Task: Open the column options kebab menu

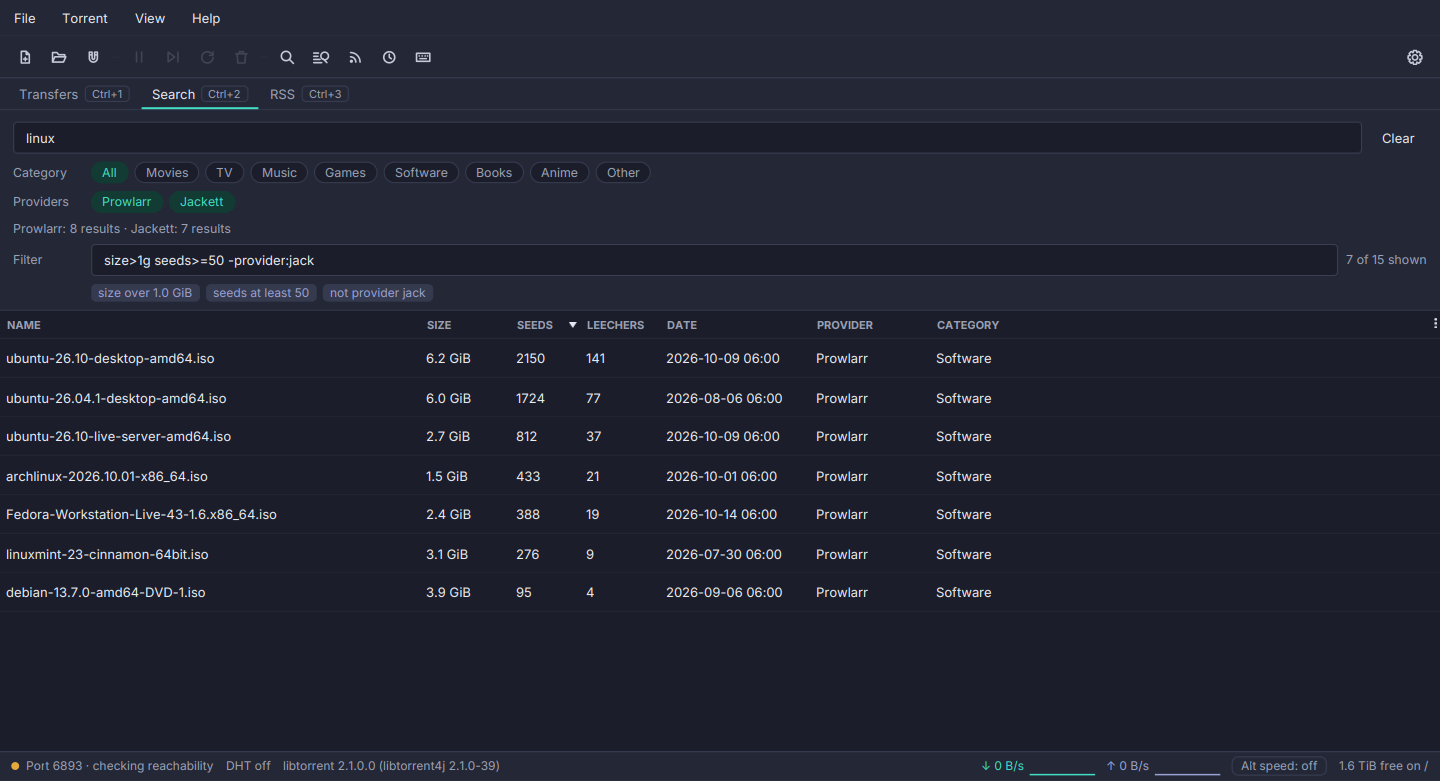Action: [x=1435, y=323]
